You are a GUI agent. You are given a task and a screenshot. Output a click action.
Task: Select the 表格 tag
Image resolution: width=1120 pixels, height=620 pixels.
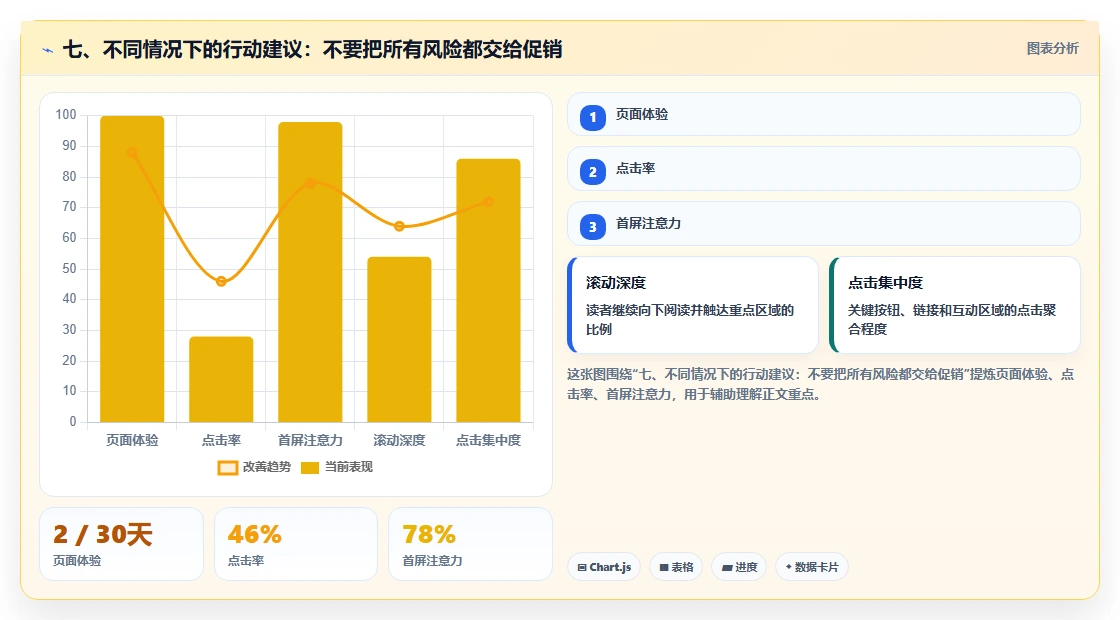point(676,567)
